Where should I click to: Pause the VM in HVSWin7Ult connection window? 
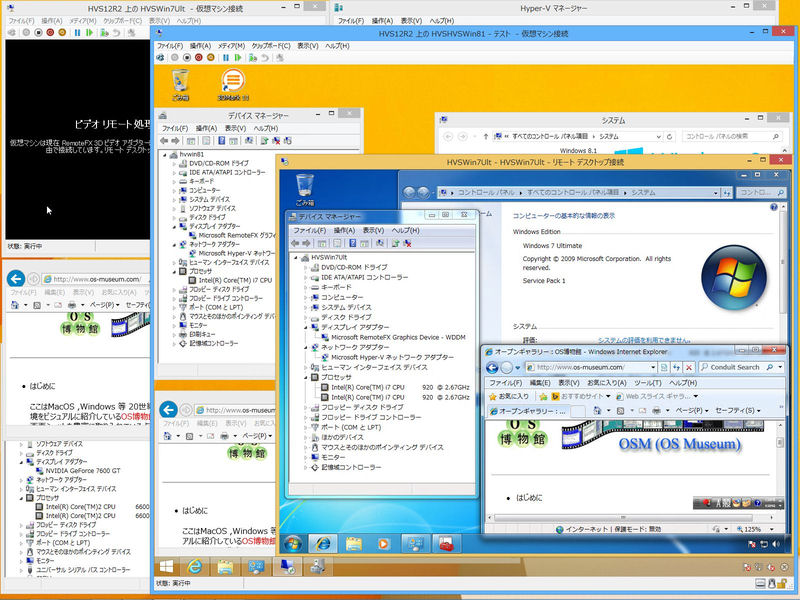[77, 33]
